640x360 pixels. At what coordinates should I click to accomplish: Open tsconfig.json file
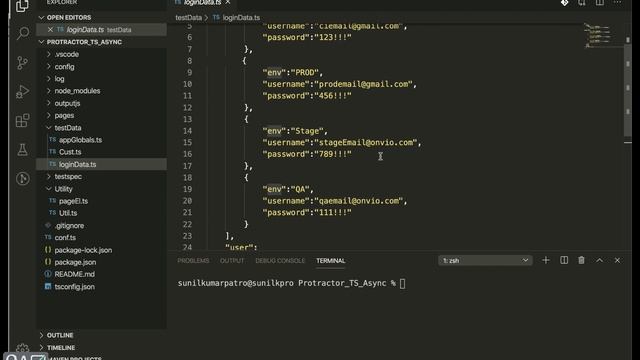point(75,287)
